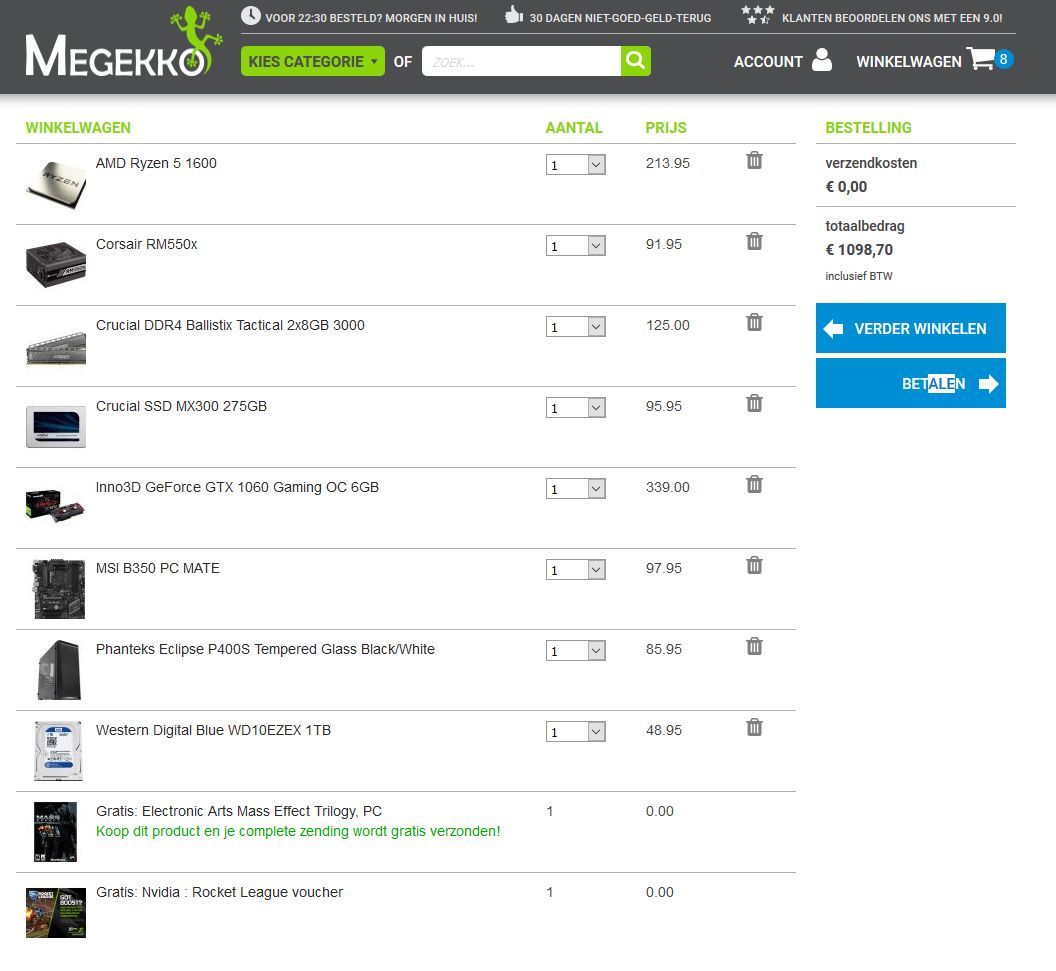
Task: Click the Western Digital hard drive thumbnail
Action: 58,751
